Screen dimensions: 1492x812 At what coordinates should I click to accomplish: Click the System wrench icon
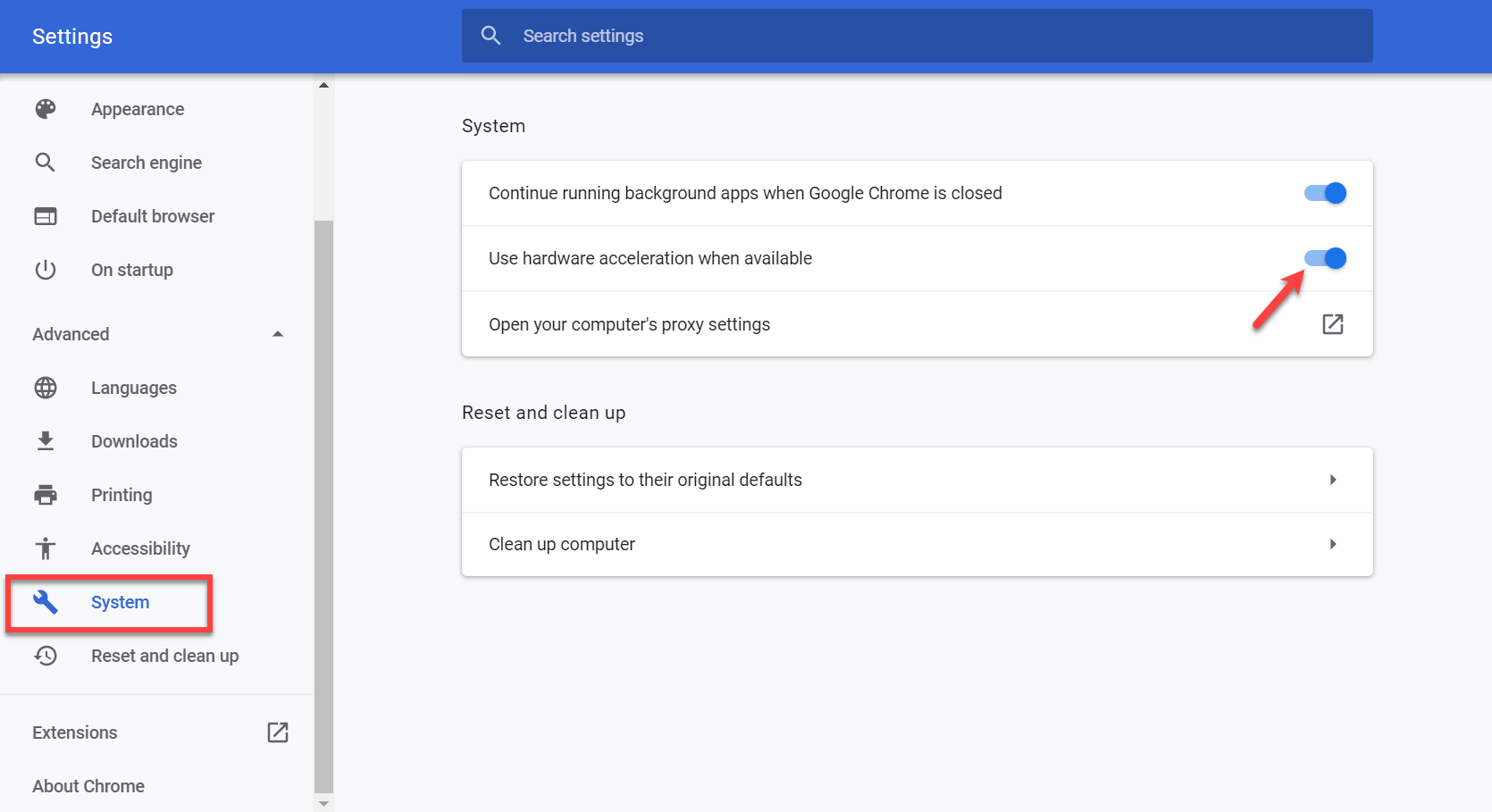pos(46,602)
